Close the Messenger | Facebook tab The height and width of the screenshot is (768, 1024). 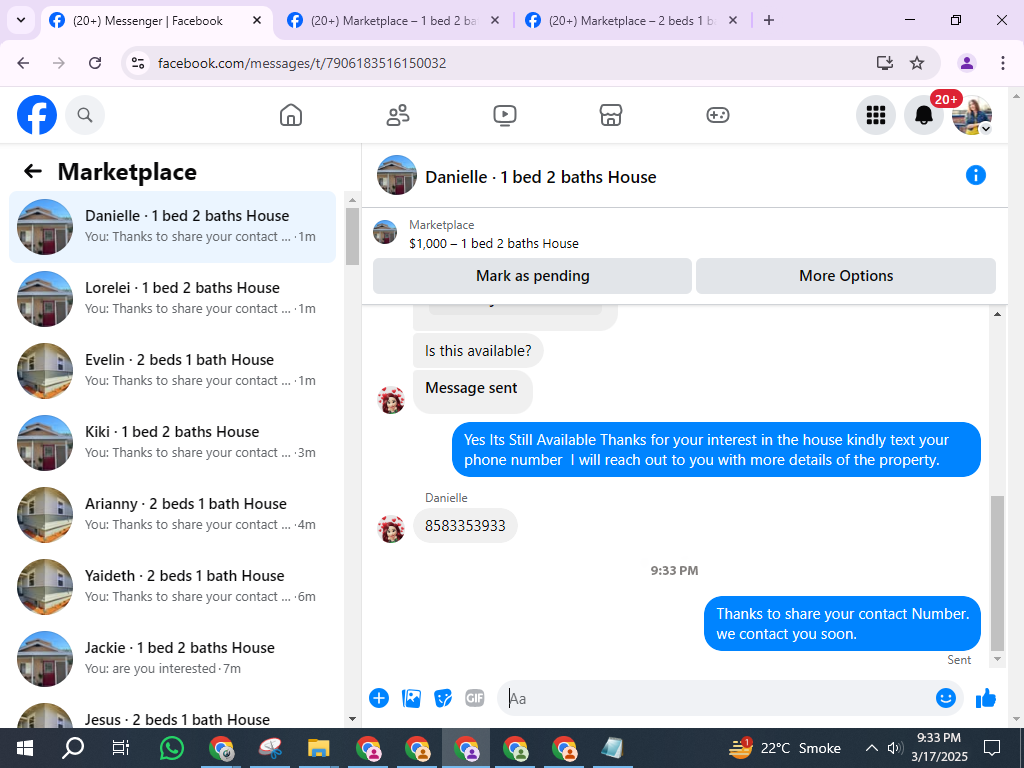coord(257,20)
